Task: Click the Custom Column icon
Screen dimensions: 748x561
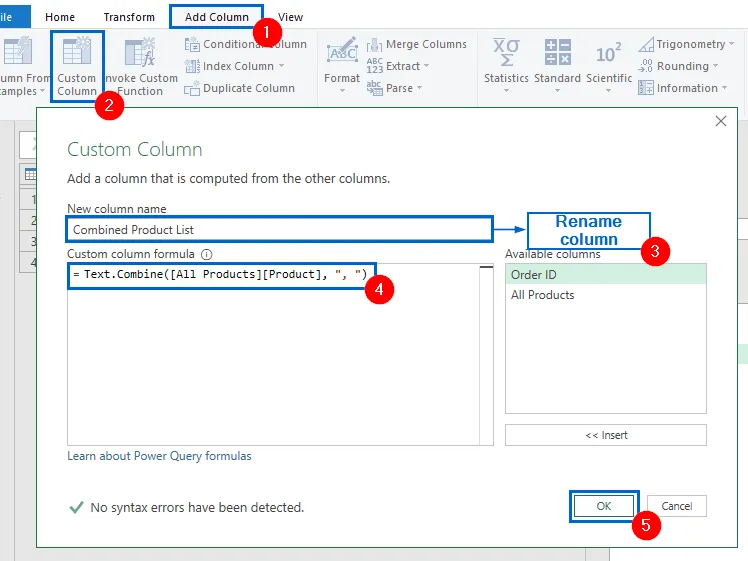Action: [x=77, y=50]
